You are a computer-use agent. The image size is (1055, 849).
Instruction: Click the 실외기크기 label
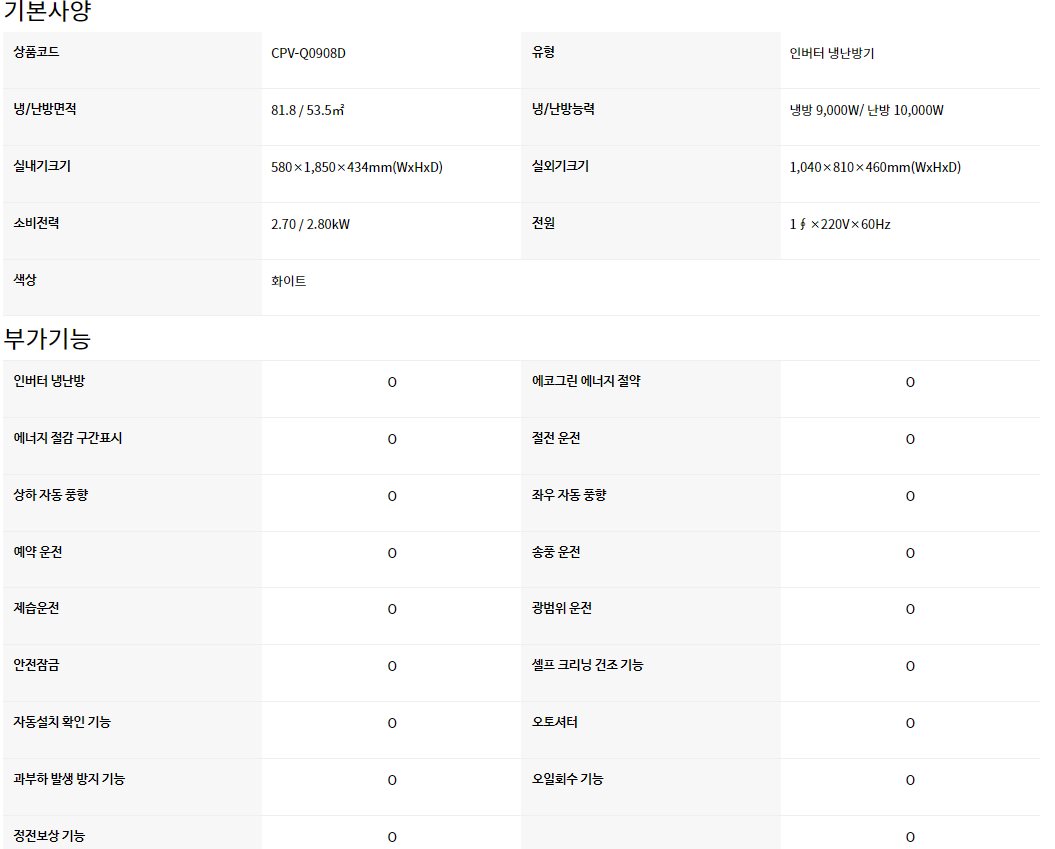pyautogui.click(x=560, y=165)
